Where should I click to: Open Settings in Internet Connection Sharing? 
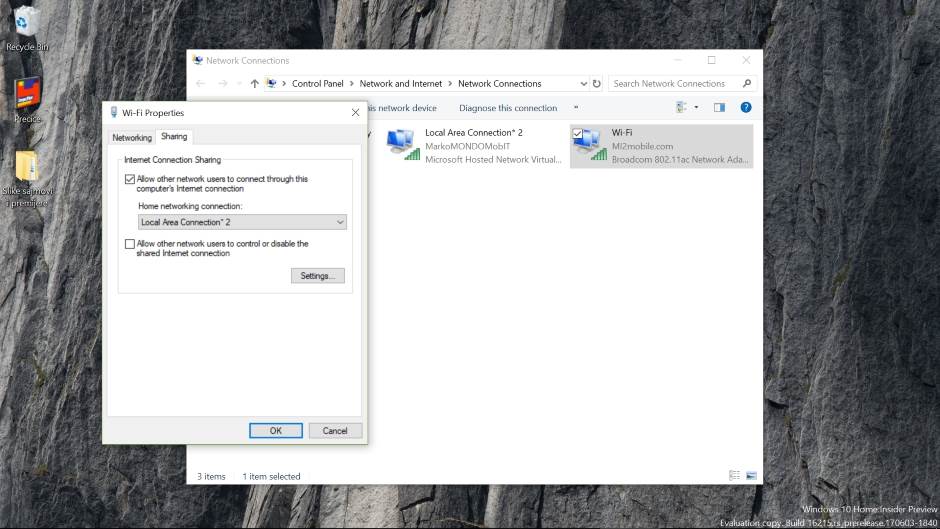tap(317, 276)
